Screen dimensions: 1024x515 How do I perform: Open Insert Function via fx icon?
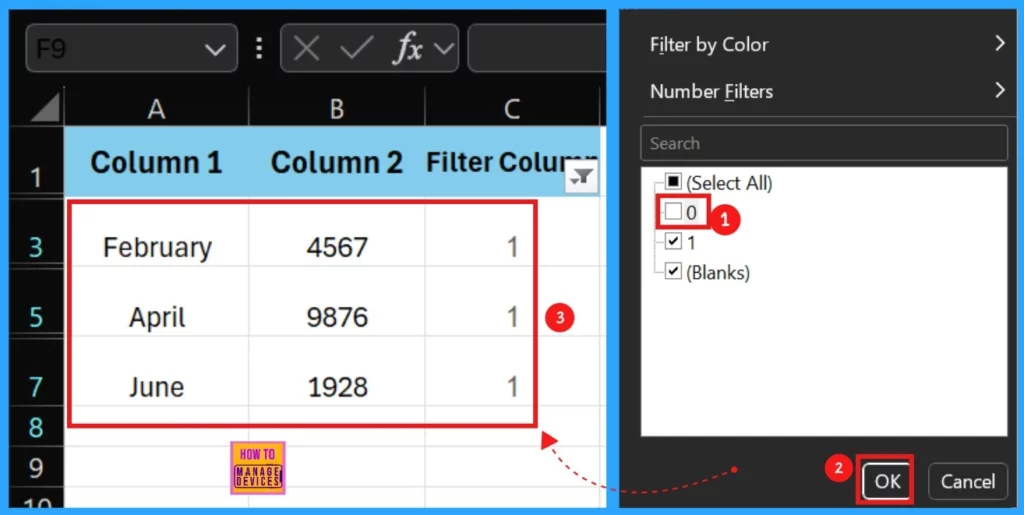(x=408, y=49)
